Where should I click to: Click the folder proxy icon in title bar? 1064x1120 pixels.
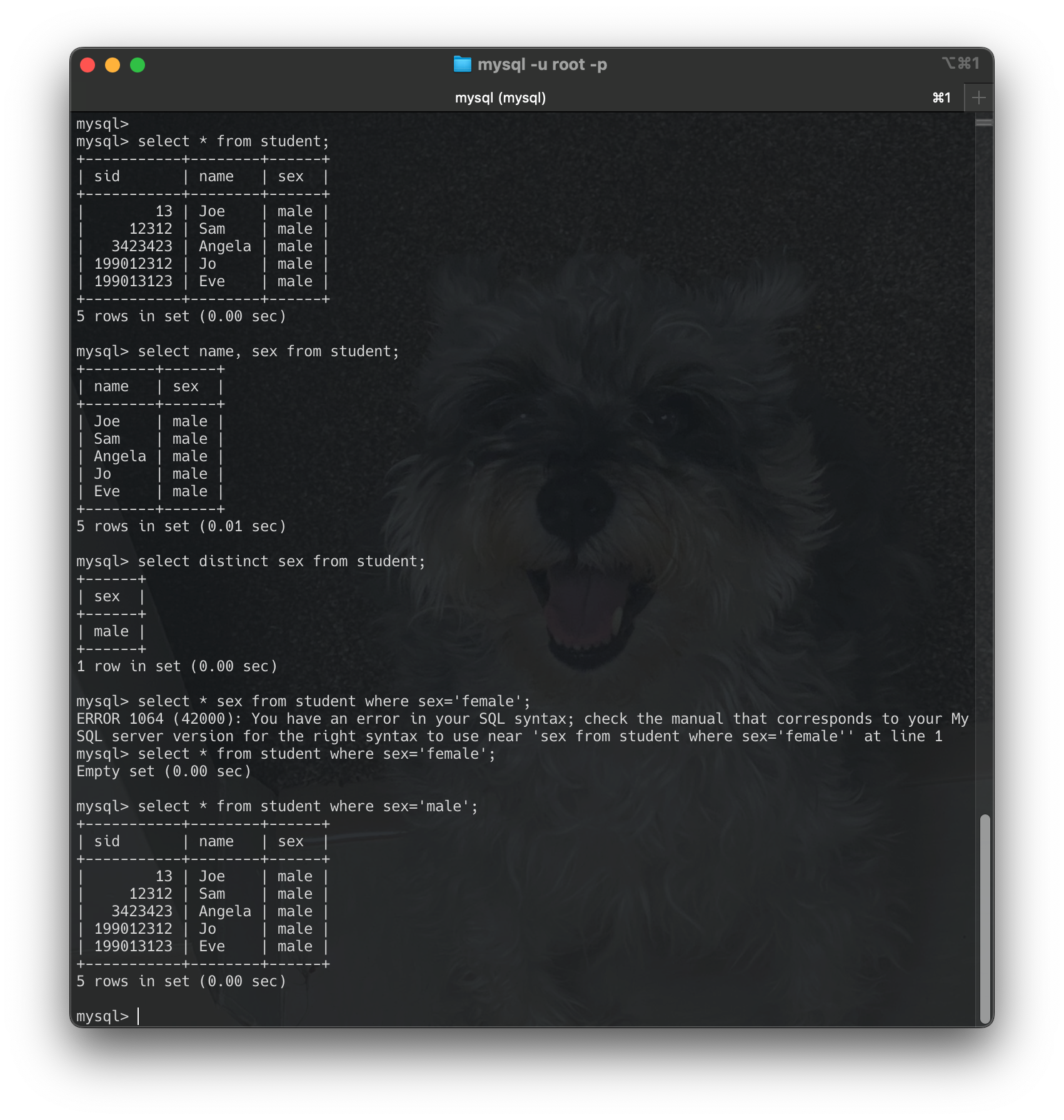(x=463, y=64)
